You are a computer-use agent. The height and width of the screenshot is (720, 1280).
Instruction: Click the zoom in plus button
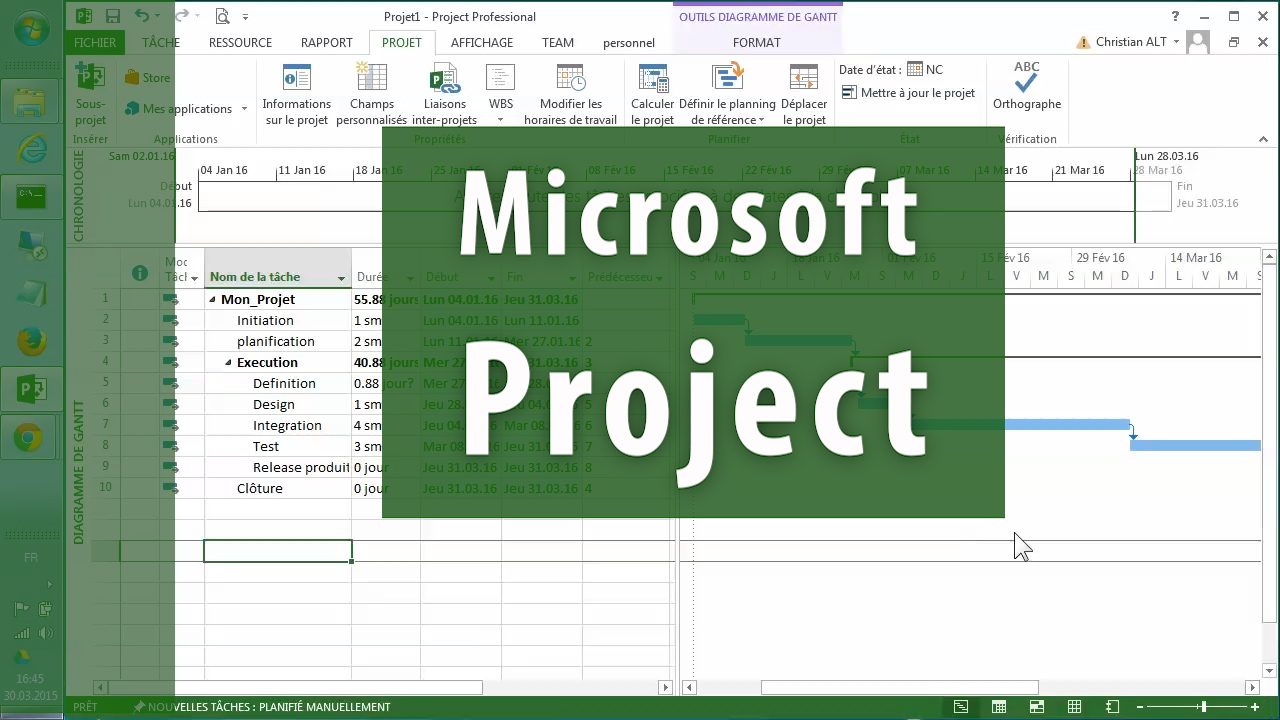pyautogui.click(x=1255, y=707)
